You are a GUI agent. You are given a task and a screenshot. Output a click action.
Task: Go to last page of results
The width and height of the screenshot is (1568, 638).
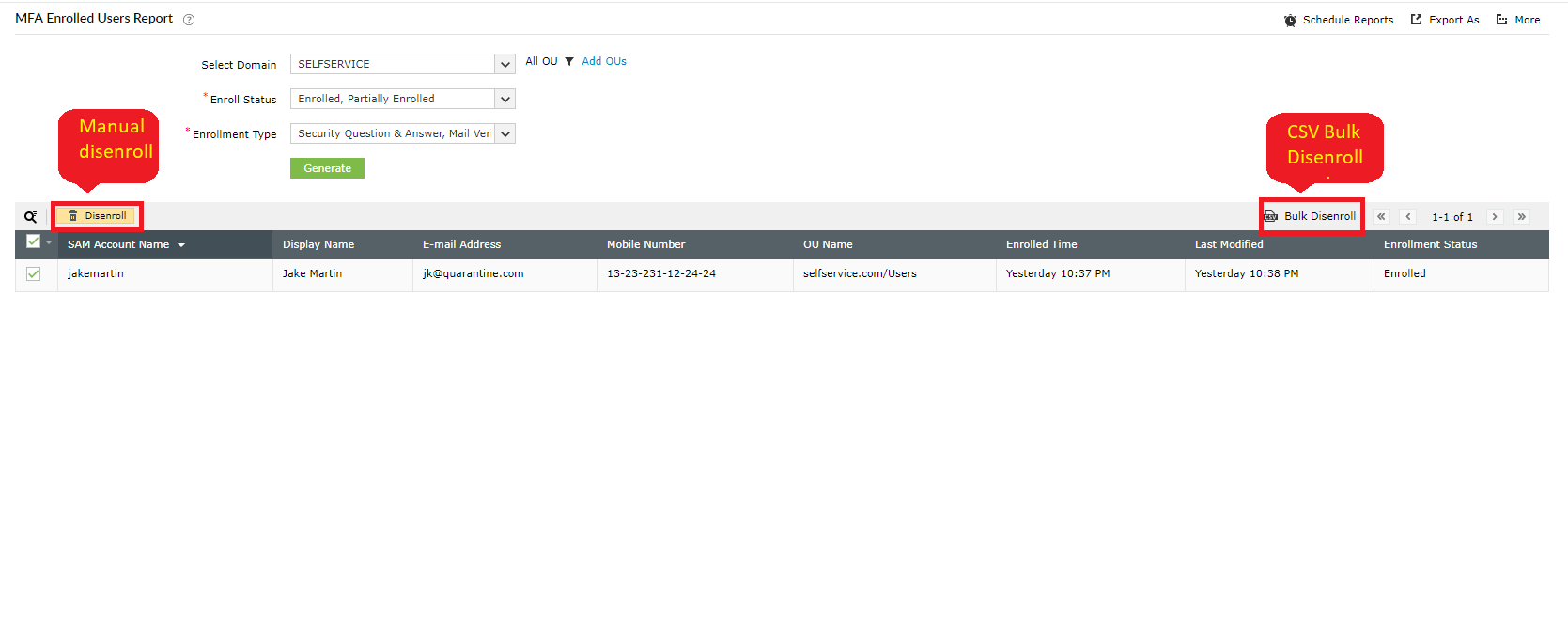coord(1522,216)
